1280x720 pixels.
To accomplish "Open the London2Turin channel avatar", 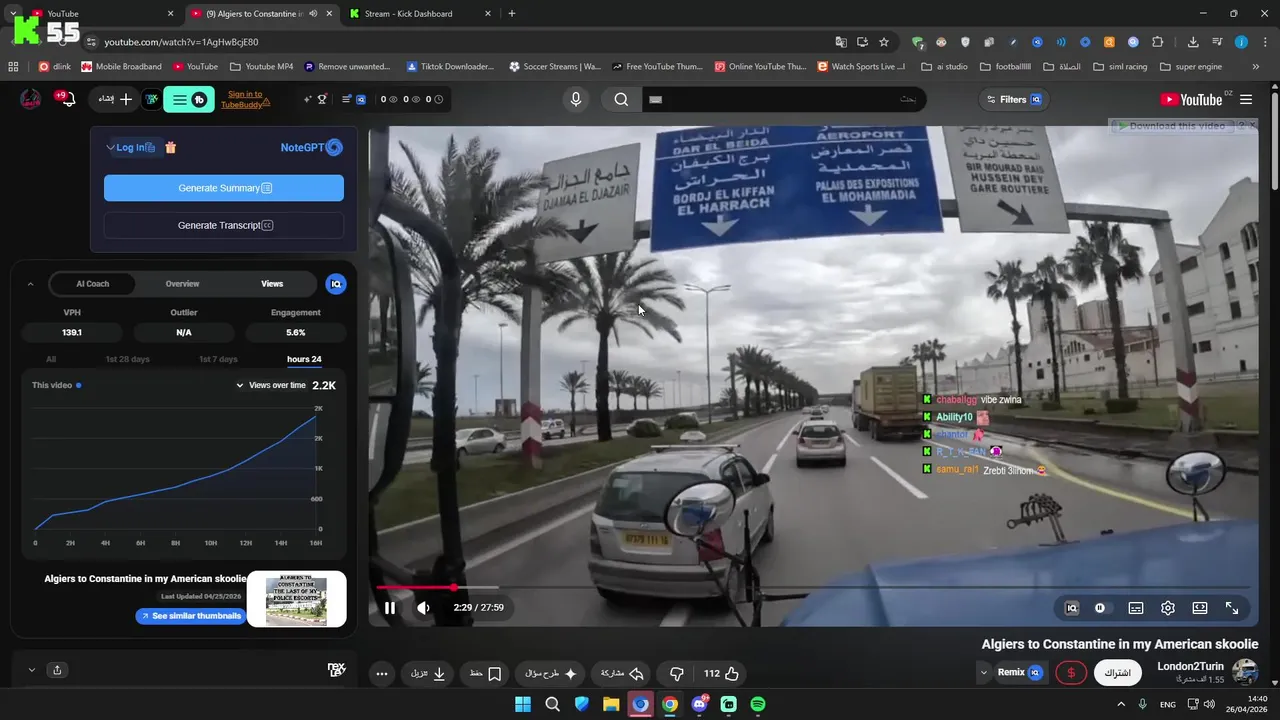I will (1245, 672).
